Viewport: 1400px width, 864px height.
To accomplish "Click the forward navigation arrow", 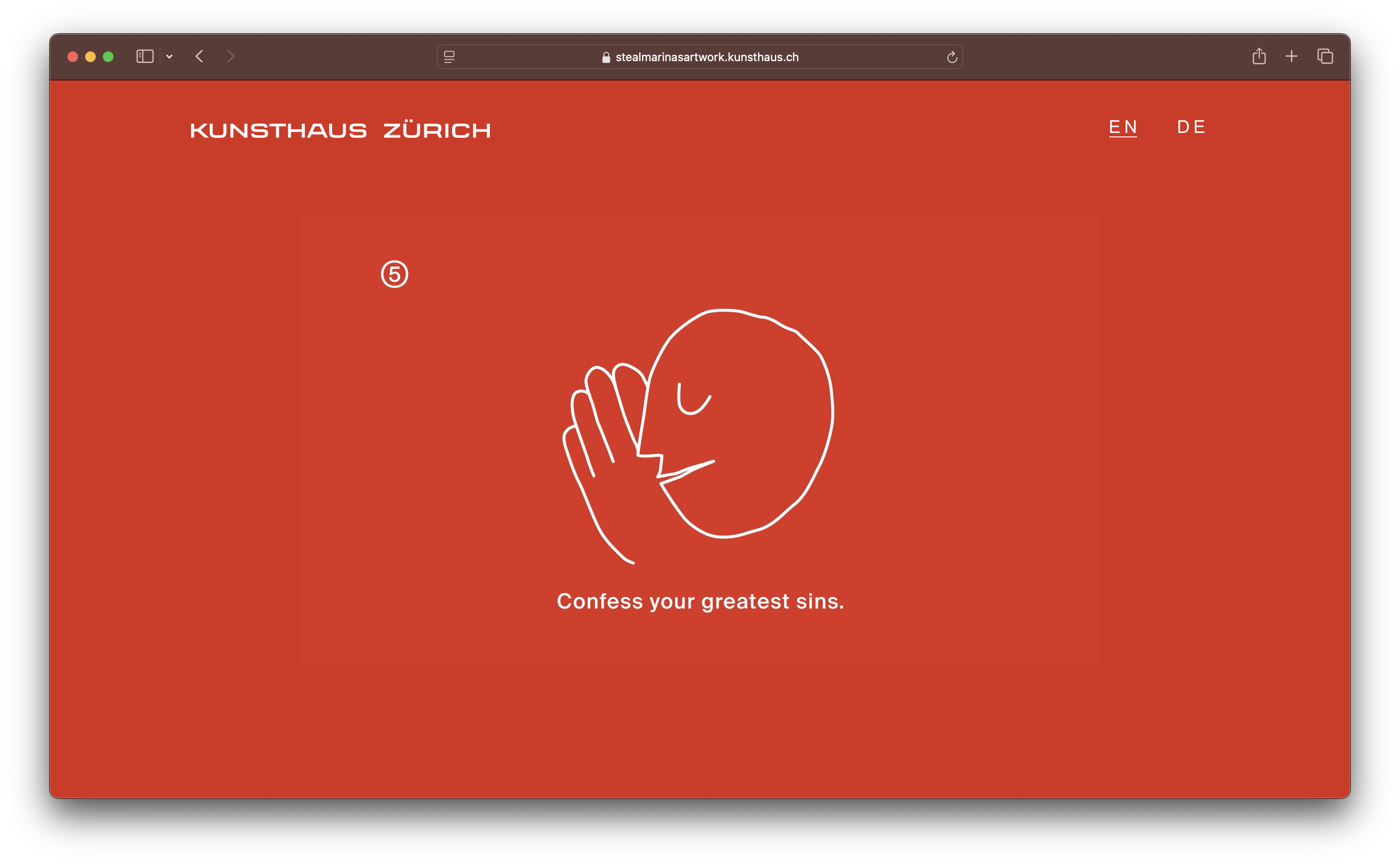I will click(x=231, y=57).
